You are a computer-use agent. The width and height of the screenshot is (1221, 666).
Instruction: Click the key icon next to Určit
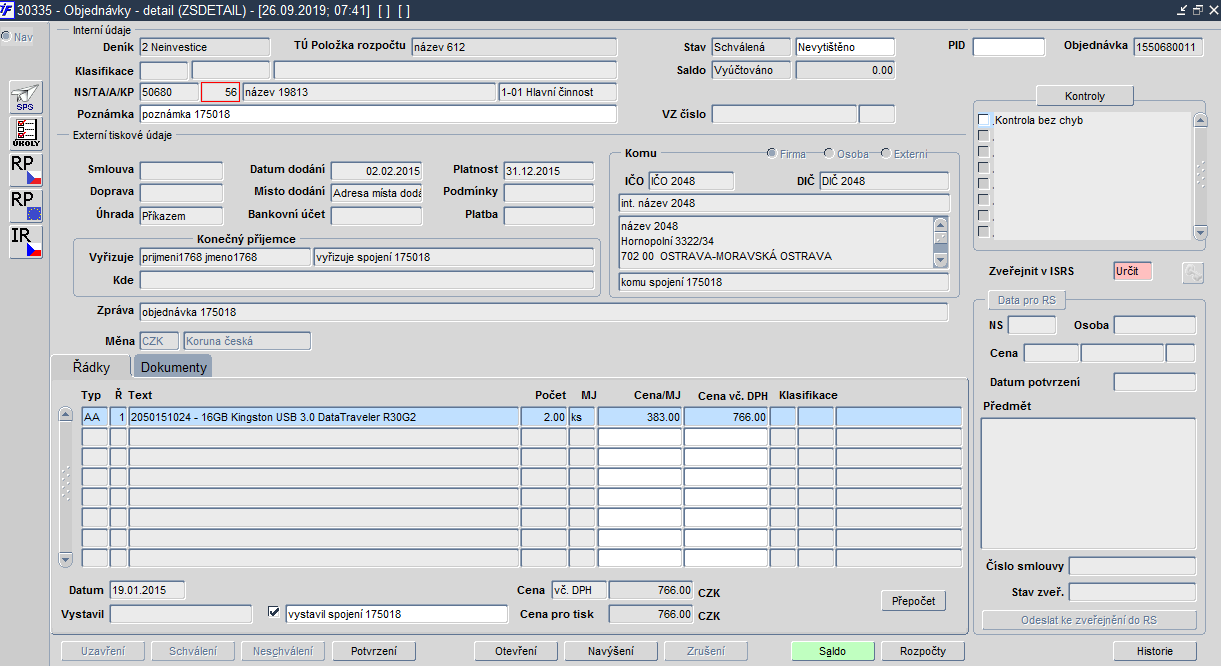(x=1192, y=272)
